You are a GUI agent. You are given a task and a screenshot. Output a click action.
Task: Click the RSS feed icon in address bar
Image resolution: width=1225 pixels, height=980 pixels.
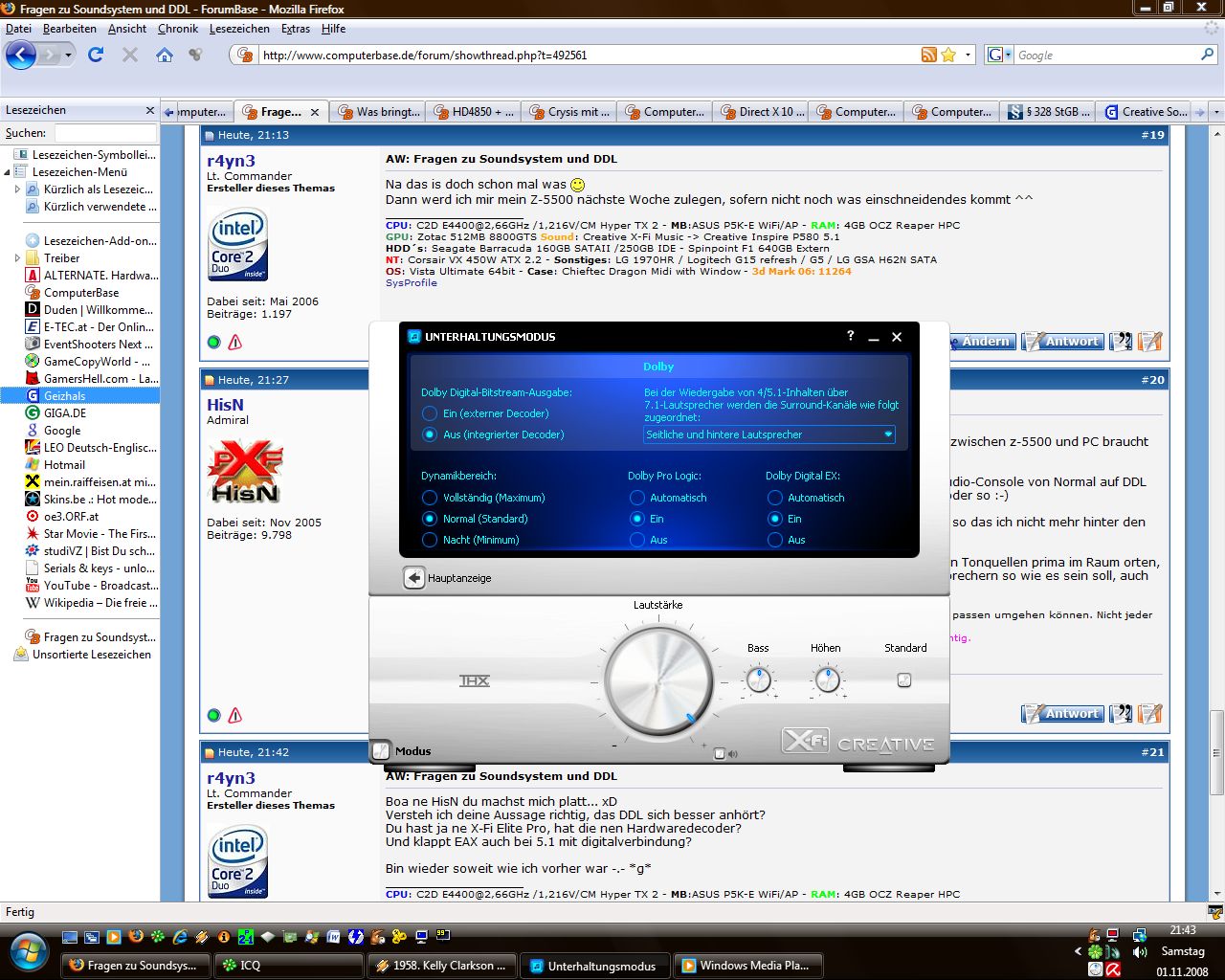[928, 55]
